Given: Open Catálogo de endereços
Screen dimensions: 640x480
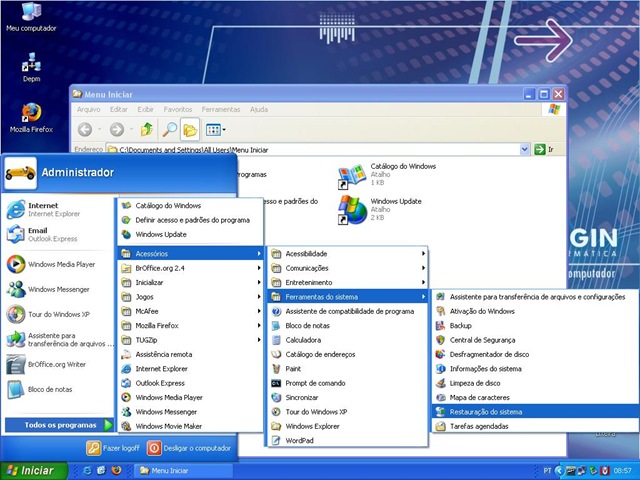Looking at the screenshot, I should coord(348,354).
